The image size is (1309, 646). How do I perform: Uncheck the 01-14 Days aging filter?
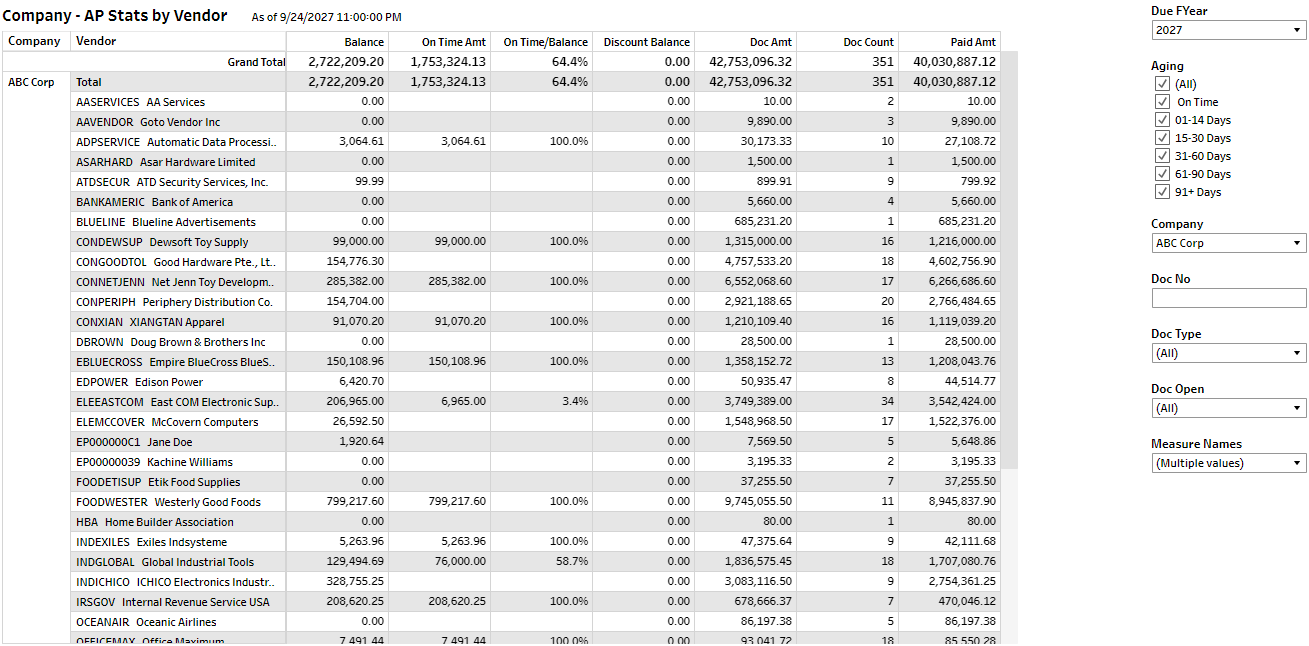point(1162,120)
